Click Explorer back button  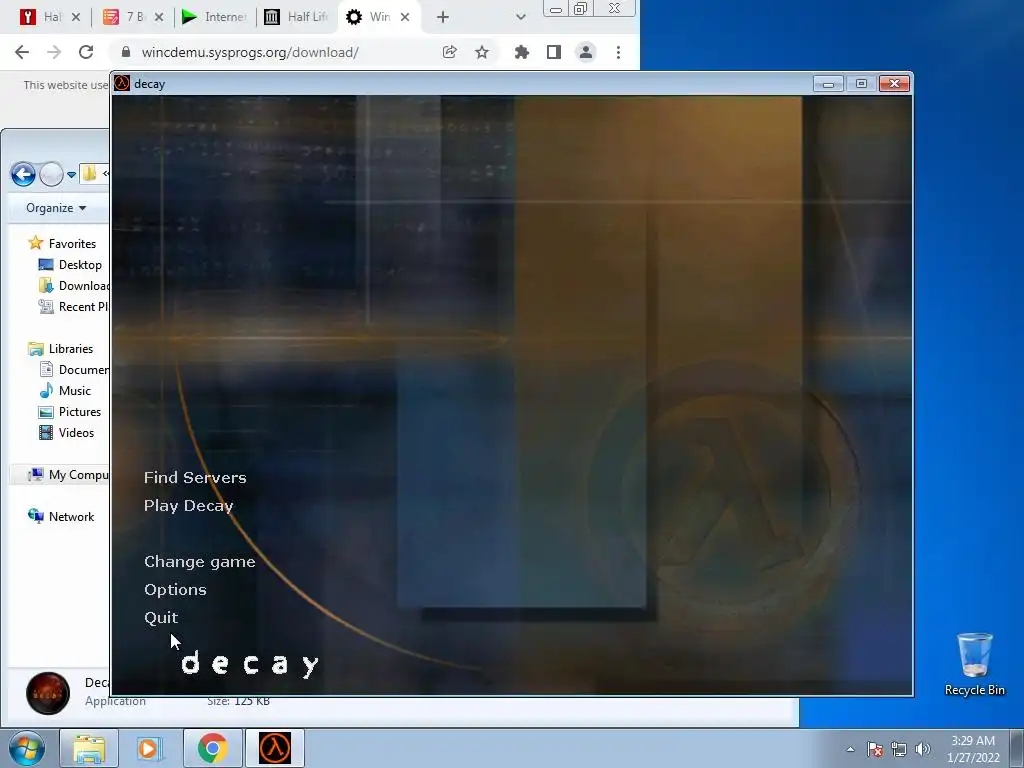[24, 174]
